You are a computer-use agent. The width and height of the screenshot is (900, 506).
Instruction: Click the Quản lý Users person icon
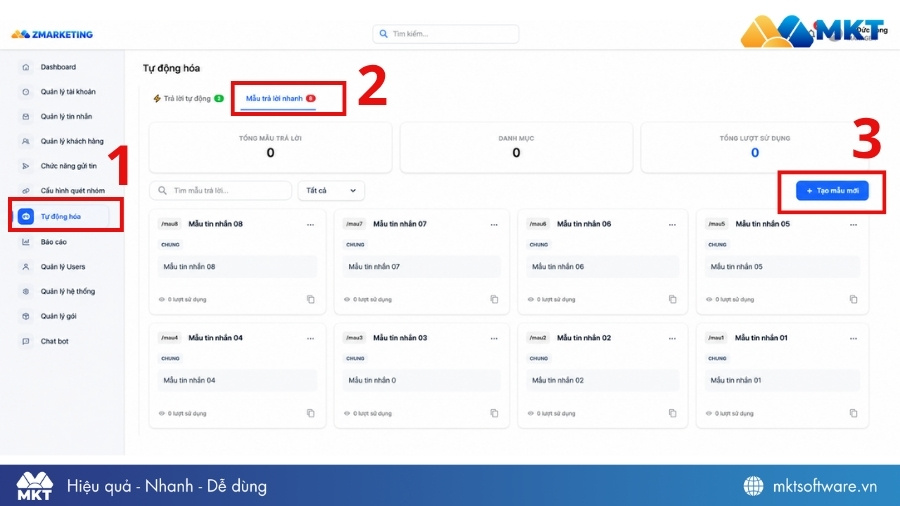pos(26,267)
